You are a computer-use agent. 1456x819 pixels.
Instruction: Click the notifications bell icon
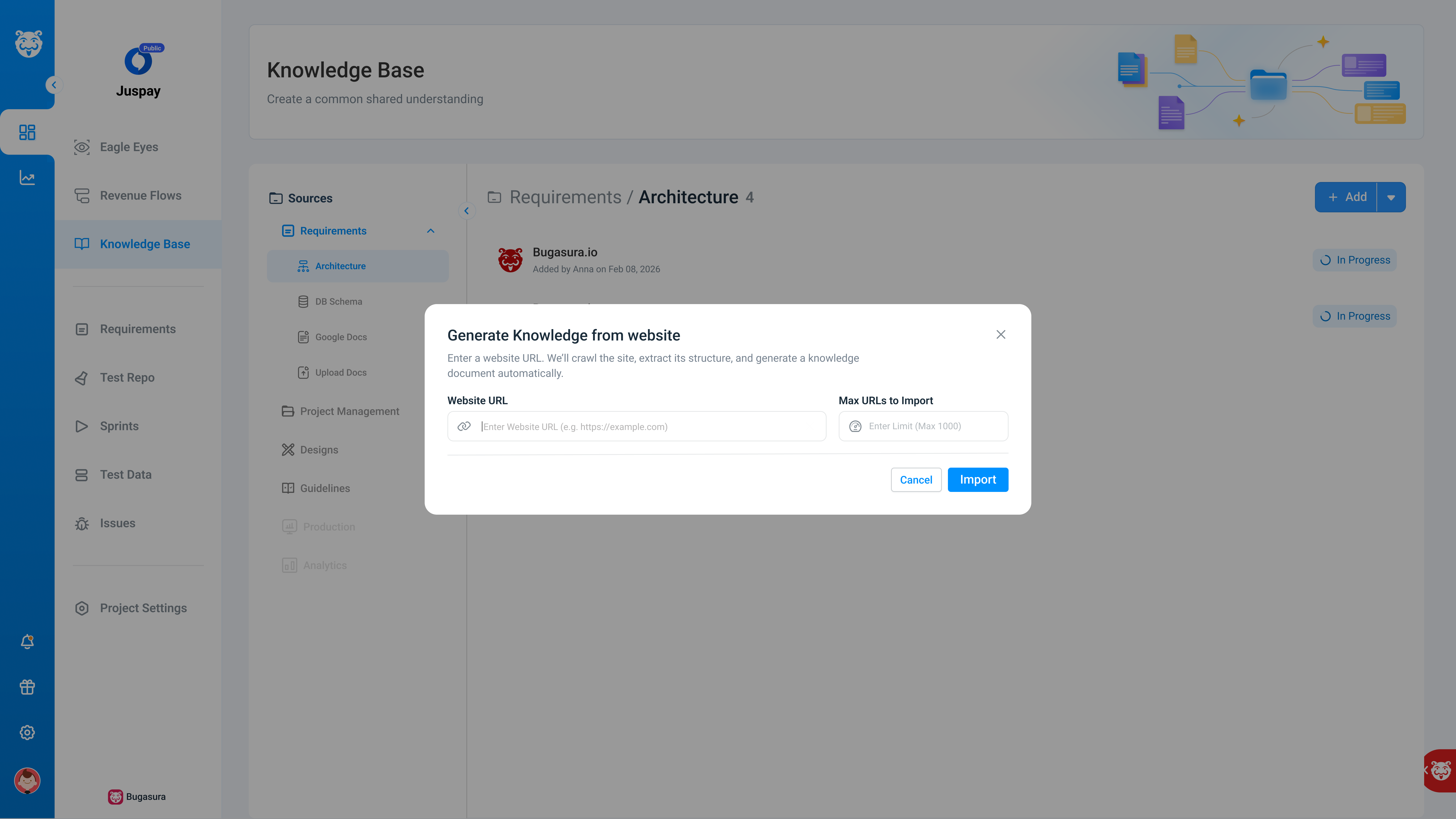27,642
